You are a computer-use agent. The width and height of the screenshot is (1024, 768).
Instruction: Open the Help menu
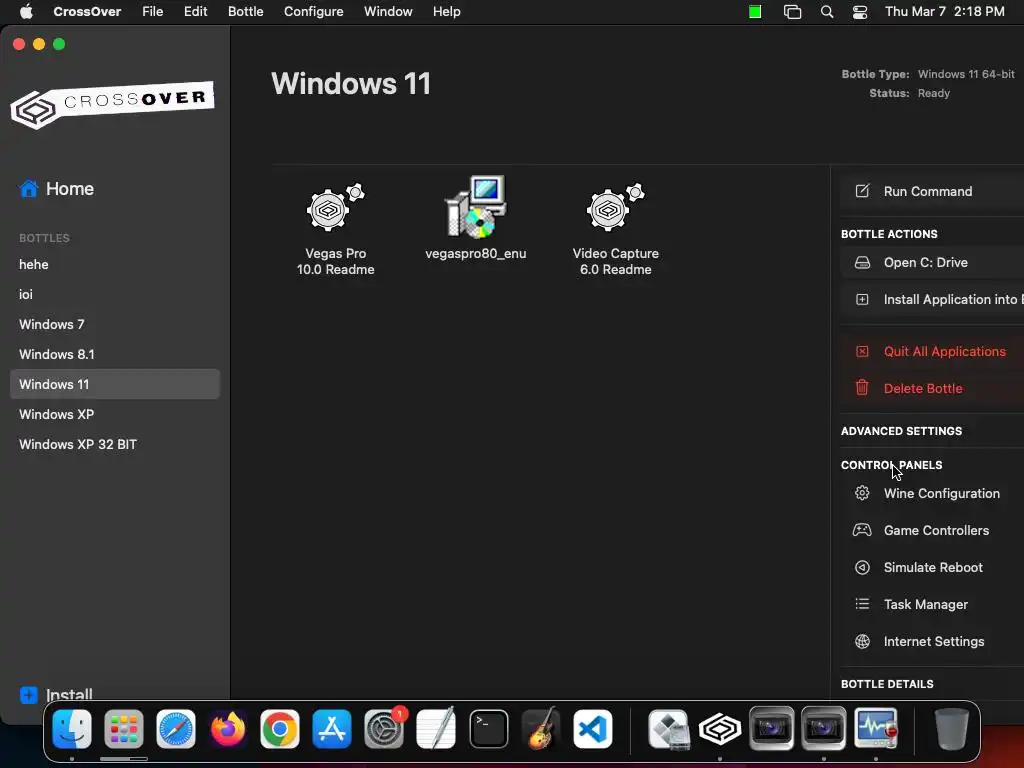(x=447, y=12)
